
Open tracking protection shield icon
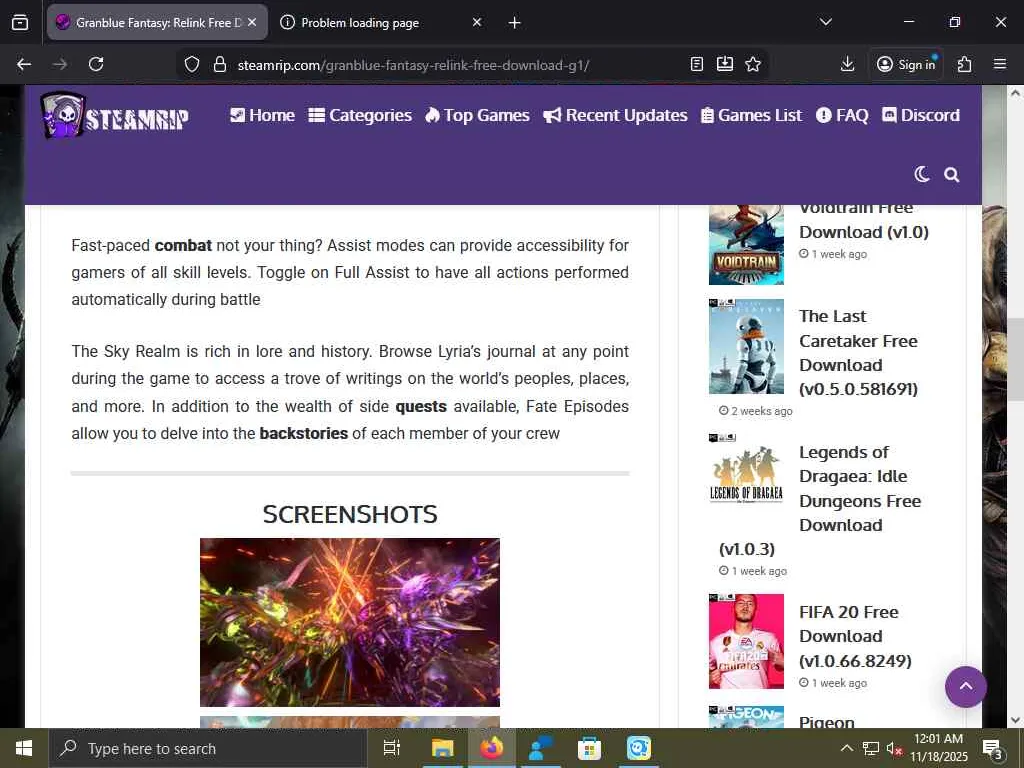[x=191, y=64]
